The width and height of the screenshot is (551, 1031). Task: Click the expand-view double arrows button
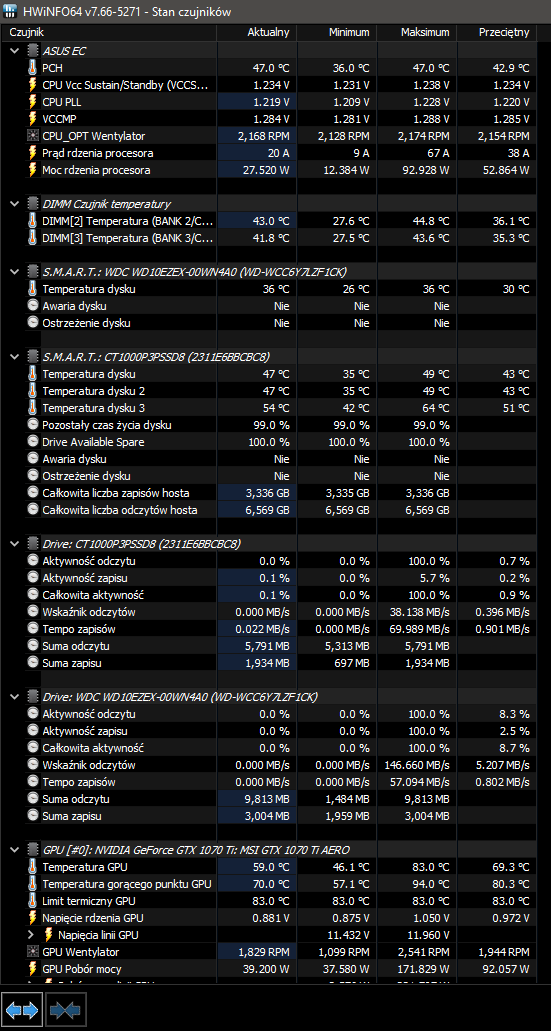[x=22, y=1009]
